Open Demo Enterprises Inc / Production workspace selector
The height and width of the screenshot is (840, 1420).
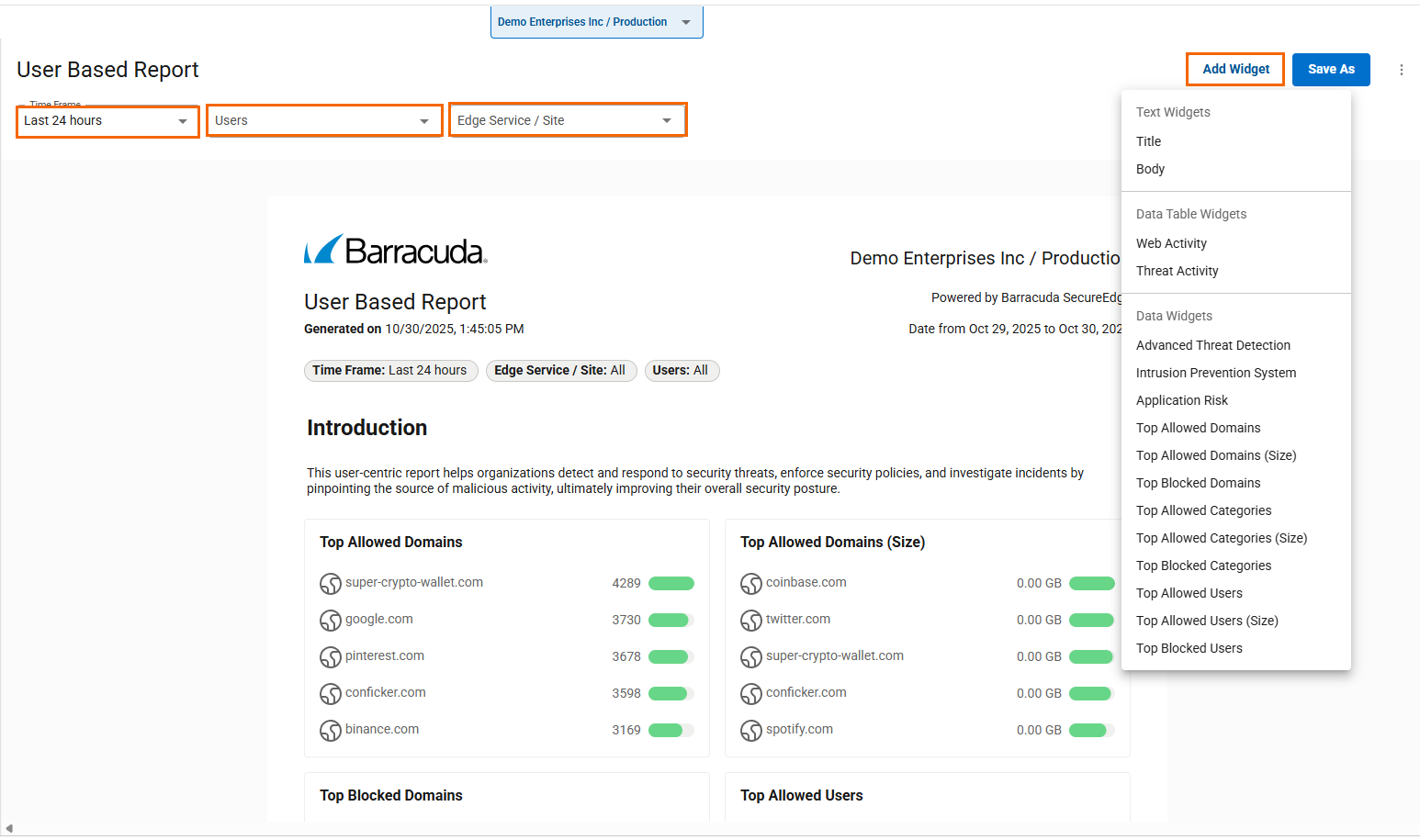click(x=596, y=22)
